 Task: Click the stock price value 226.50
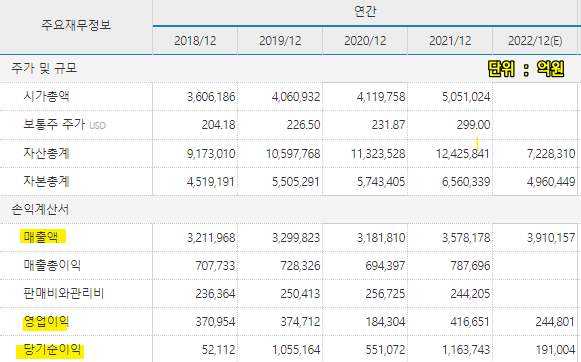pyautogui.click(x=303, y=125)
